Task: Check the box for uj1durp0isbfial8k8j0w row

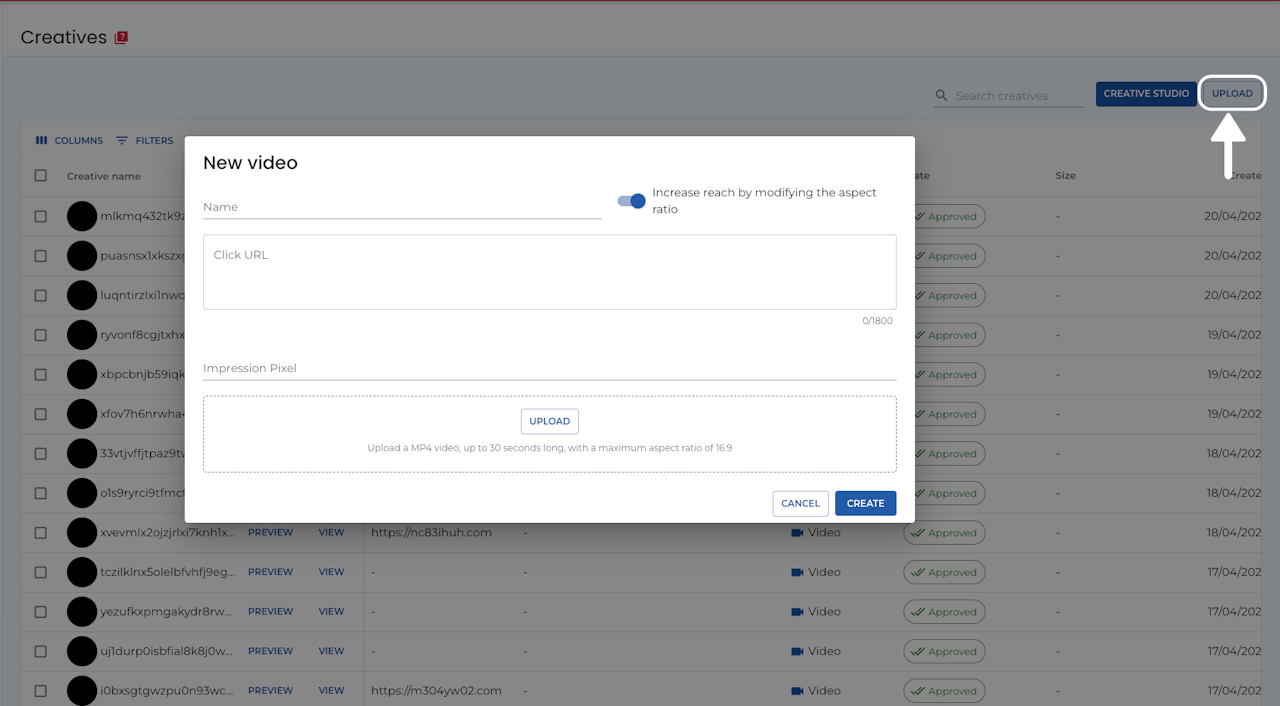Action: point(41,651)
